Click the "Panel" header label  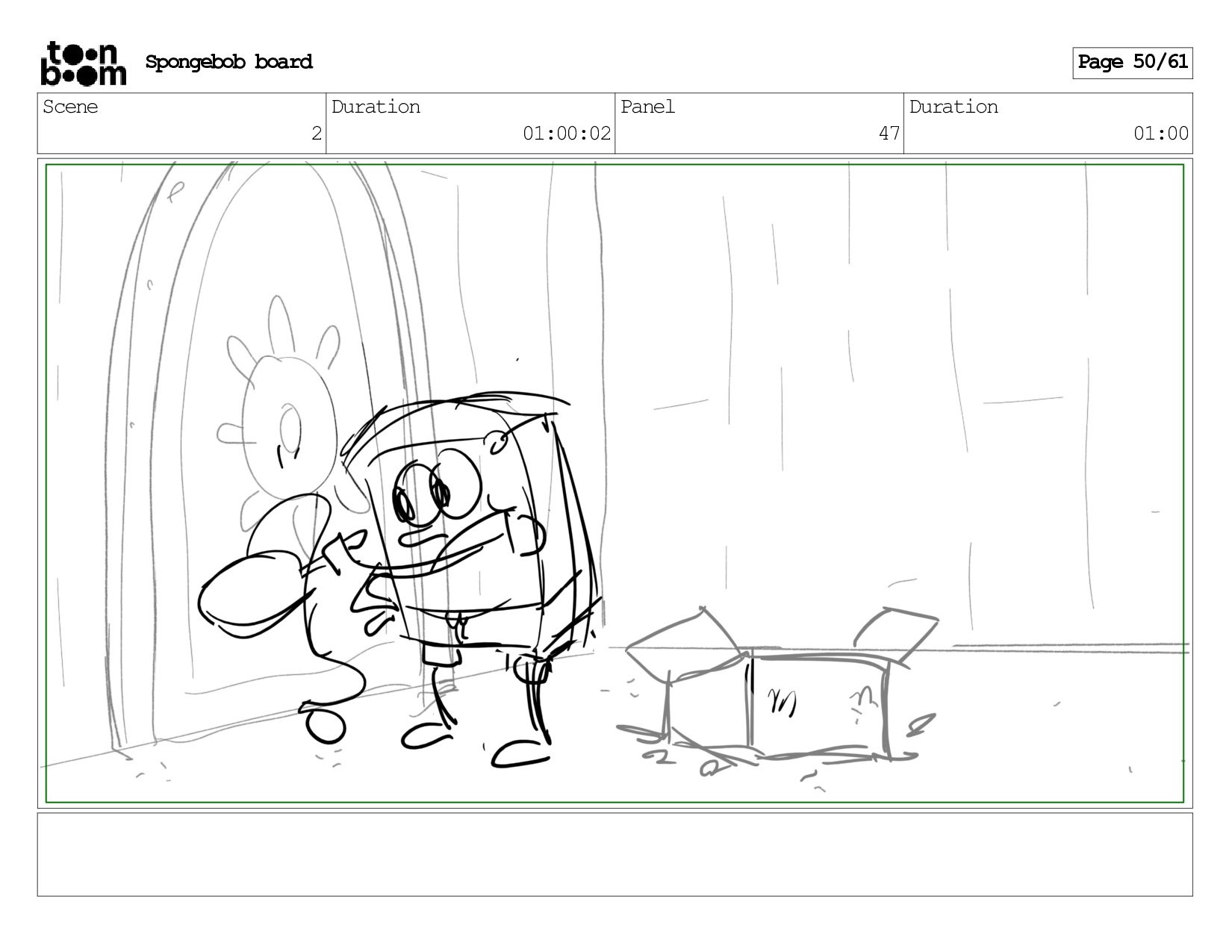coord(647,107)
